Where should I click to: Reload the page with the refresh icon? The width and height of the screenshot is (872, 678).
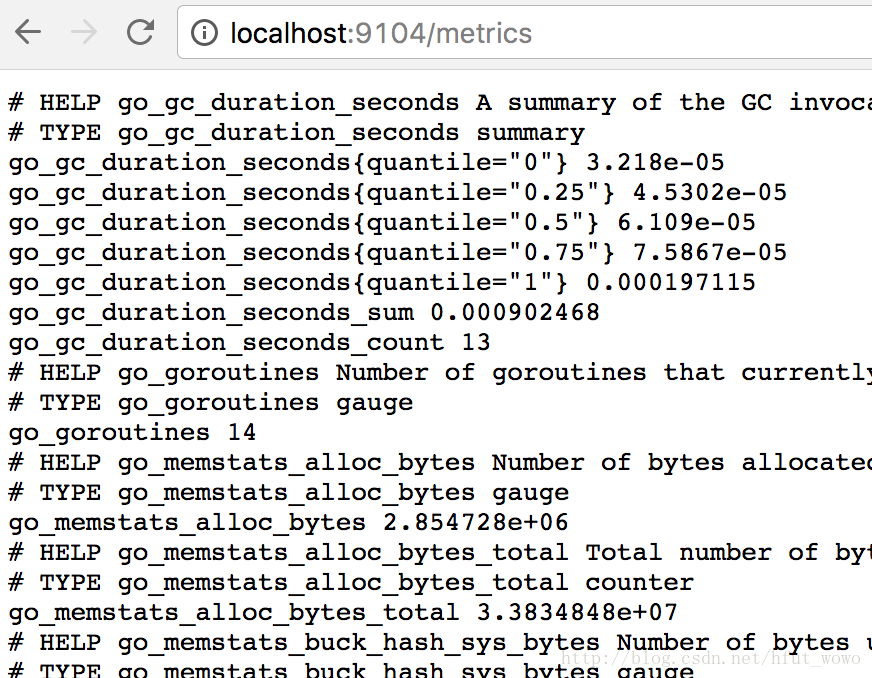tap(140, 32)
